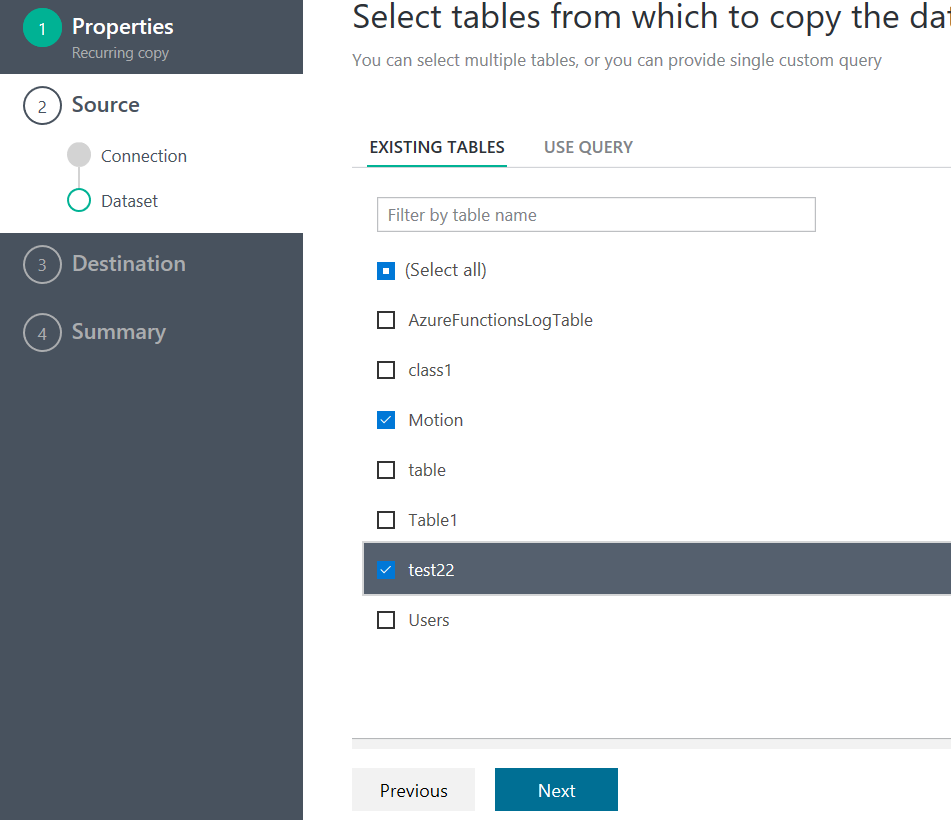Tick the checkbox next to table
951x820 pixels.
coord(386,471)
